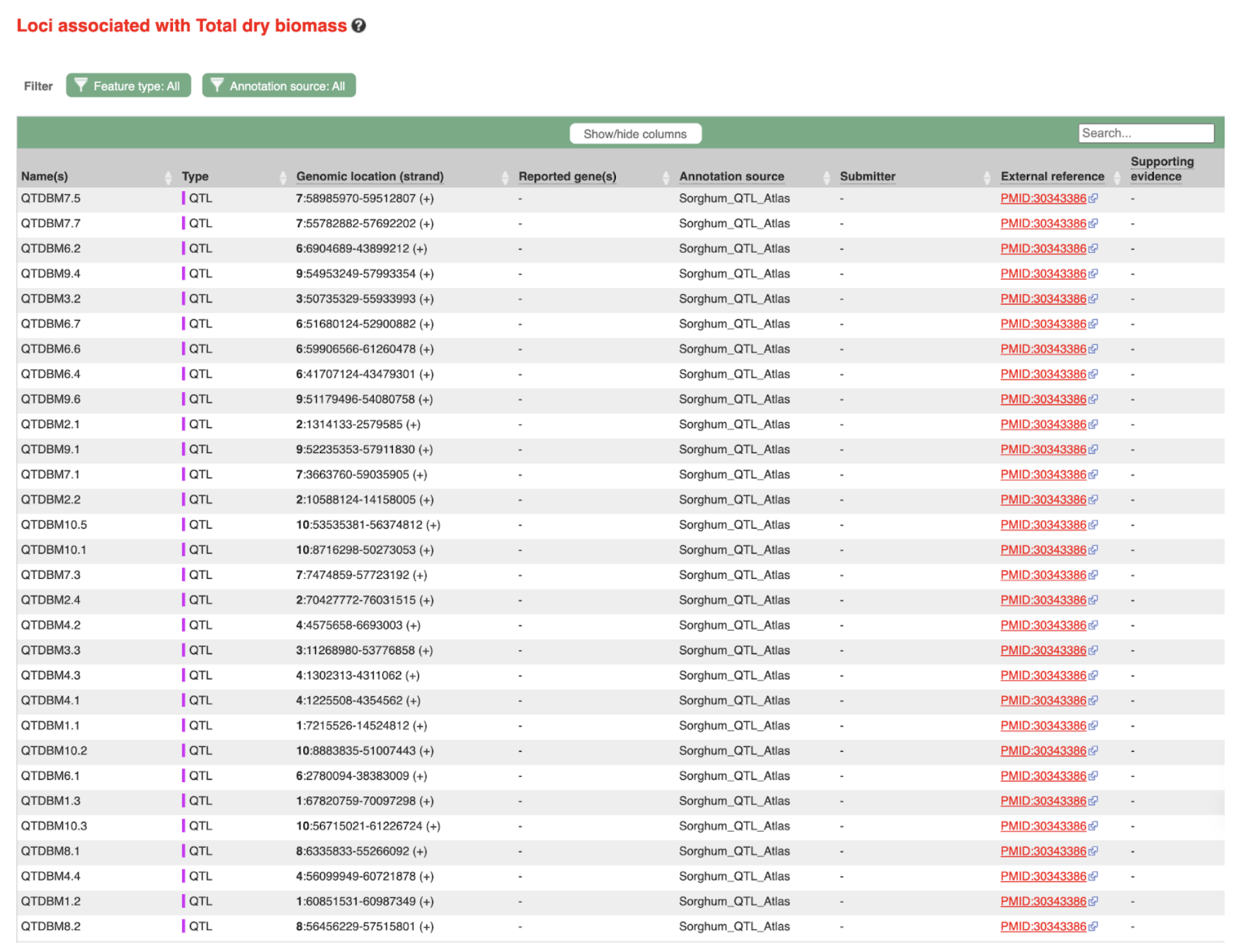Click Sorghum_QTL_Atlas in QTDBM9.4 row
This screenshot has width=1237, height=952.
tap(734, 274)
